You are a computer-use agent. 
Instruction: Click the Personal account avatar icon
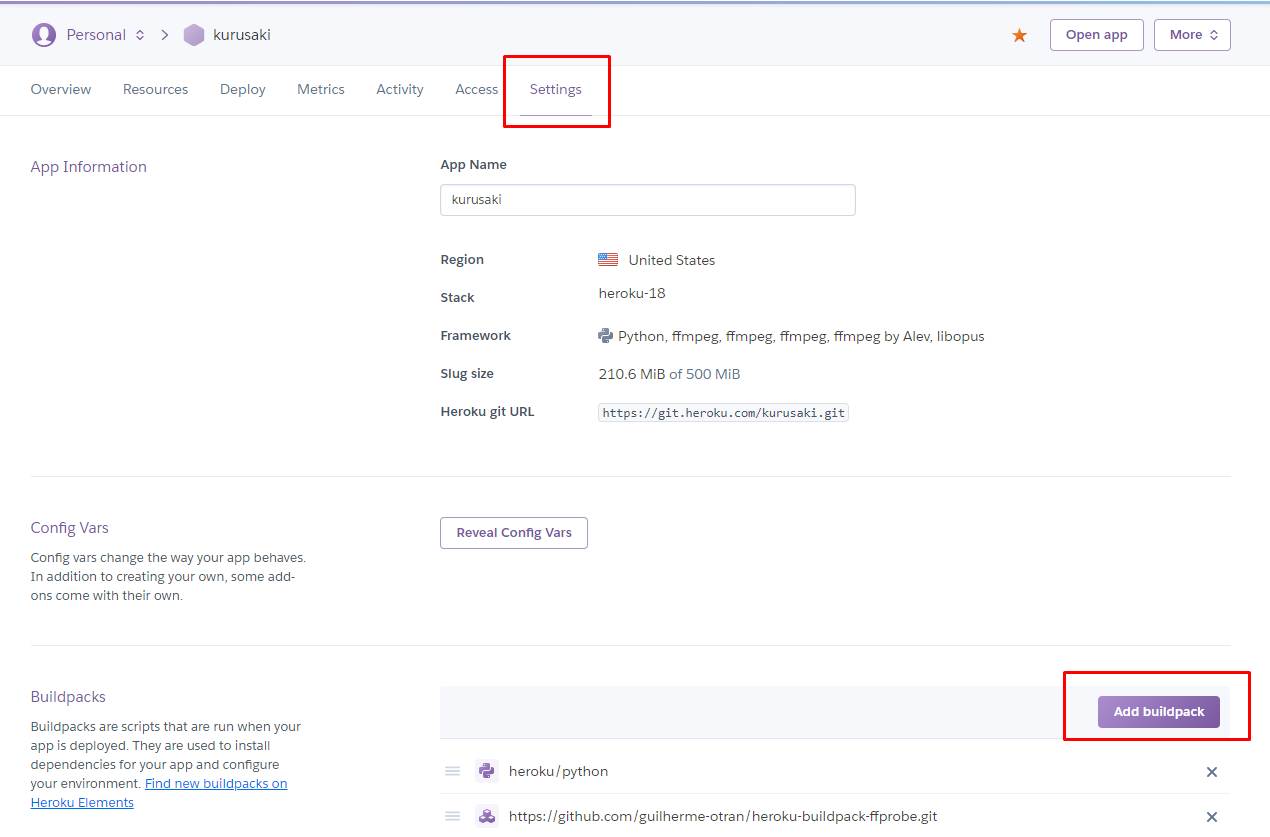click(x=44, y=35)
